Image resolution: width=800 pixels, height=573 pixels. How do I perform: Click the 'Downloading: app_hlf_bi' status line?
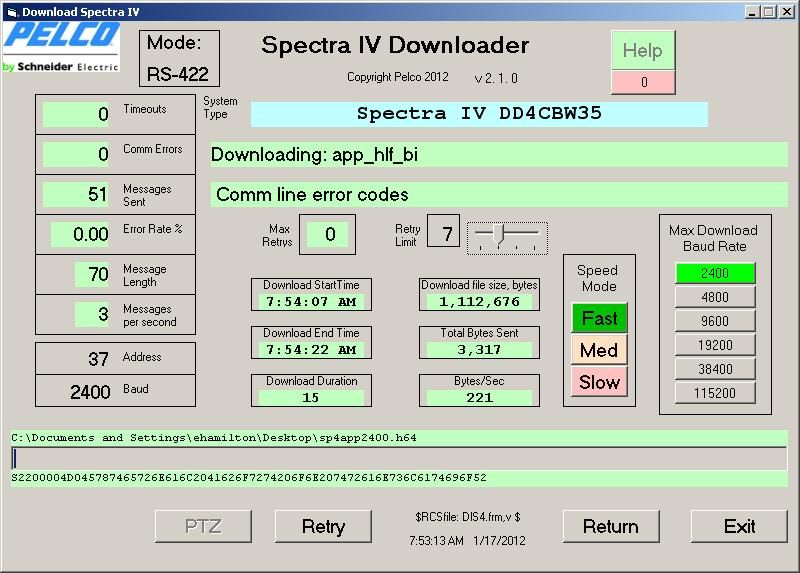click(x=499, y=154)
